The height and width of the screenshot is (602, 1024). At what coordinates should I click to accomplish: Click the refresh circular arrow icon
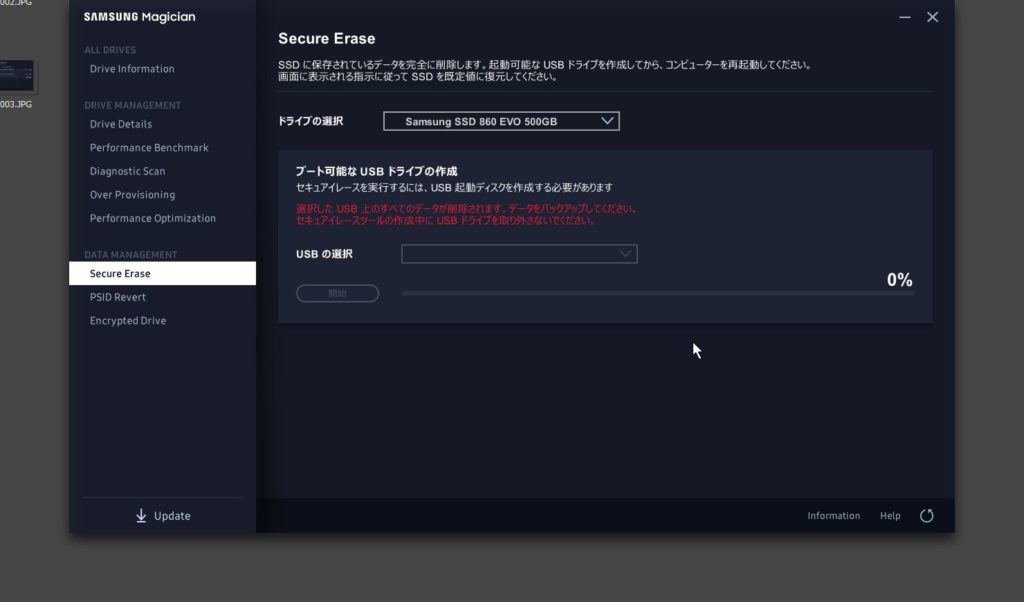pos(926,516)
